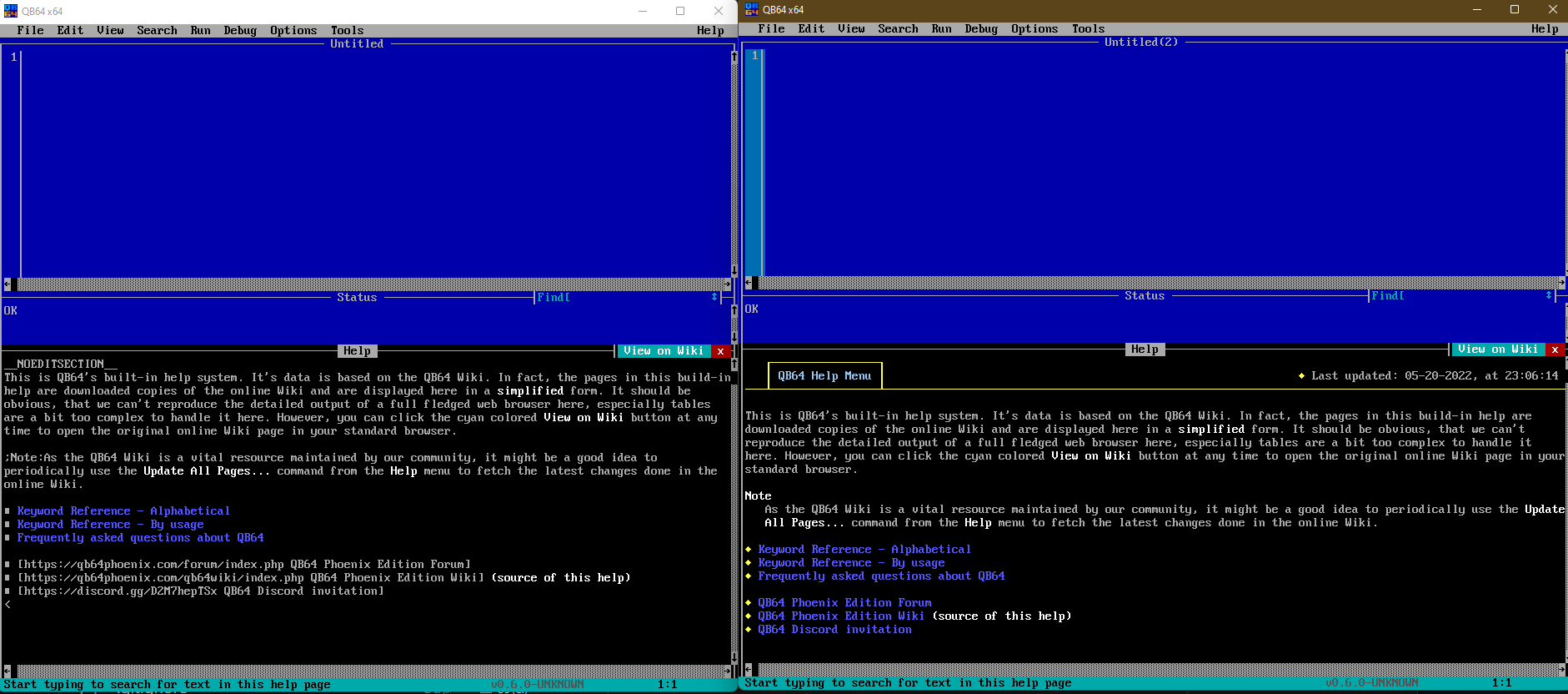Screen dimensions: 1568x694
Task: Click the 'Untitled' title in left editor
Action: click(x=357, y=44)
